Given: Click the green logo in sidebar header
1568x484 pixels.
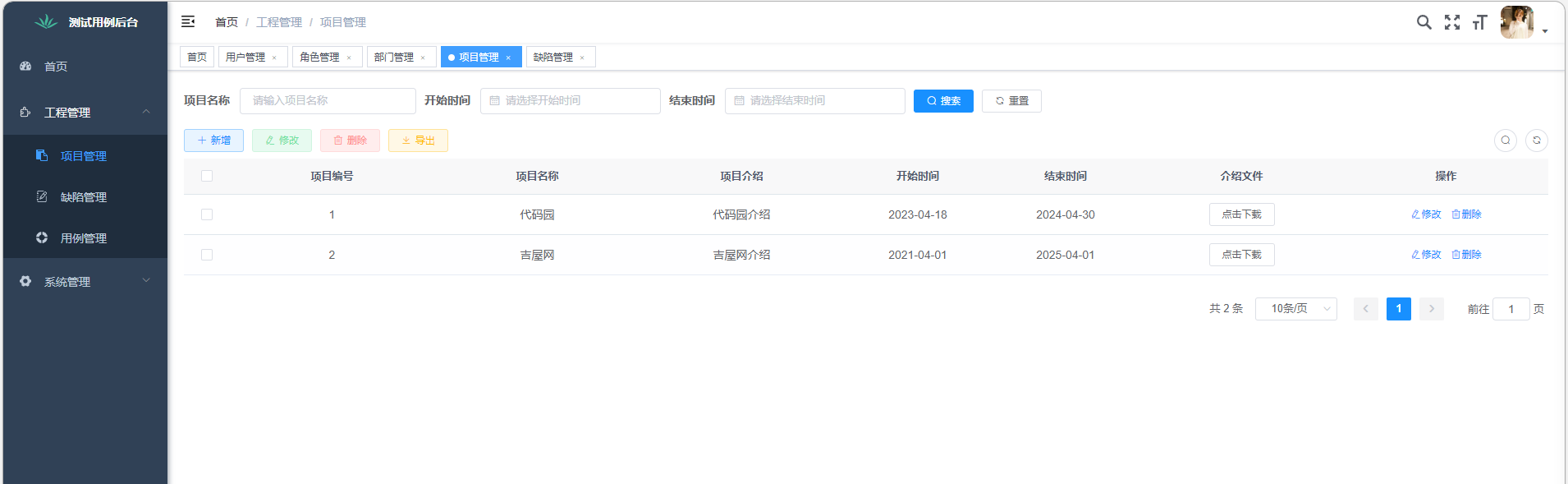Looking at the screenshot, I should 46,22.
